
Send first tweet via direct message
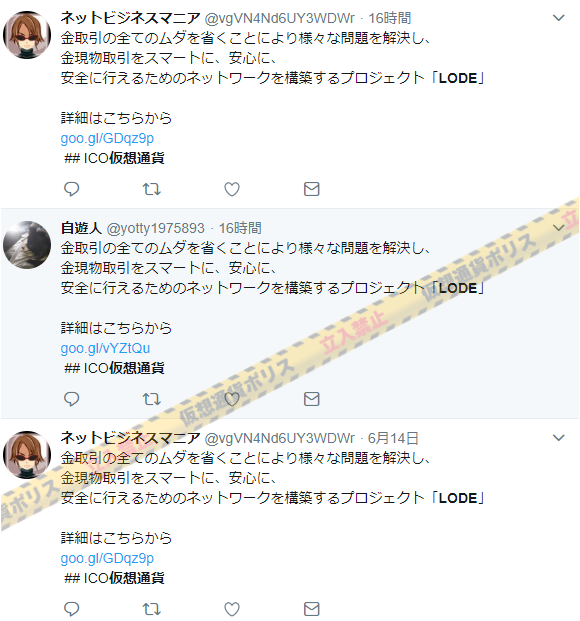click(x=312, y=189)
